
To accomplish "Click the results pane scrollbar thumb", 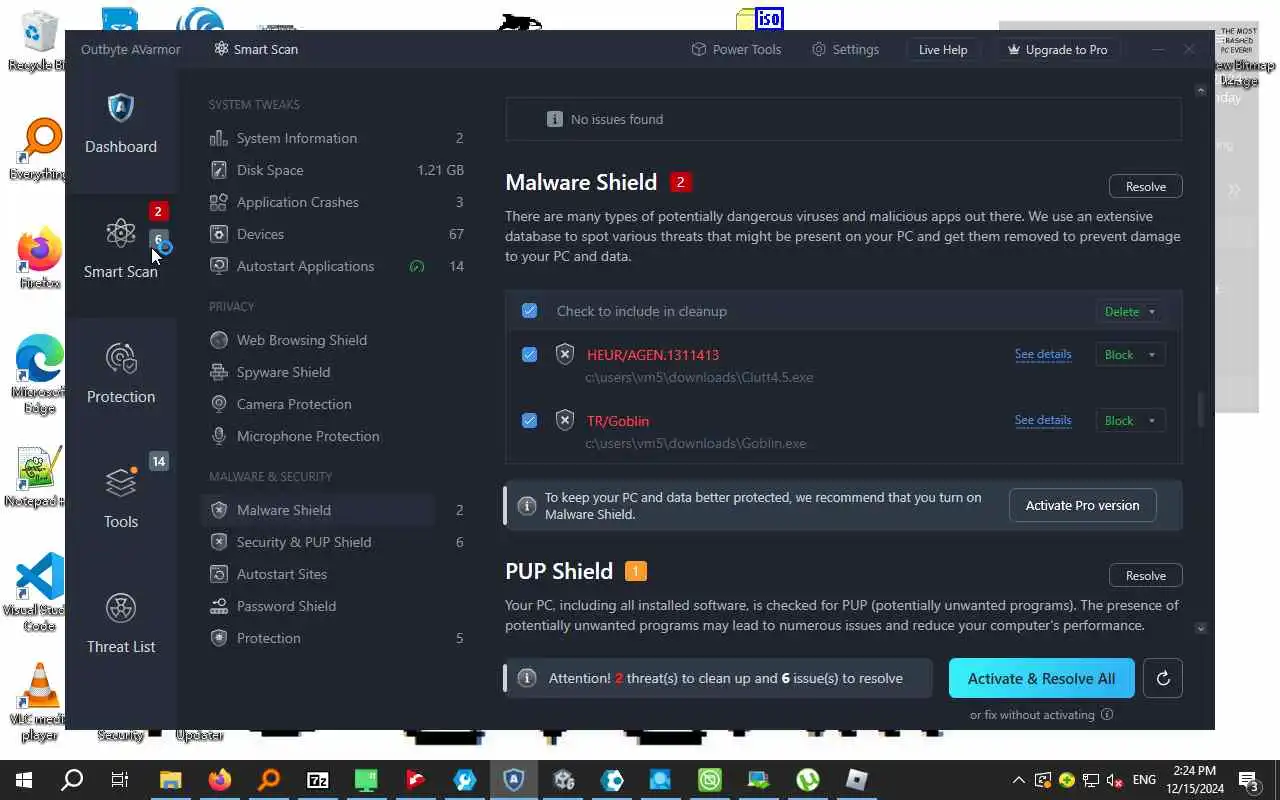I will 1201,410.
